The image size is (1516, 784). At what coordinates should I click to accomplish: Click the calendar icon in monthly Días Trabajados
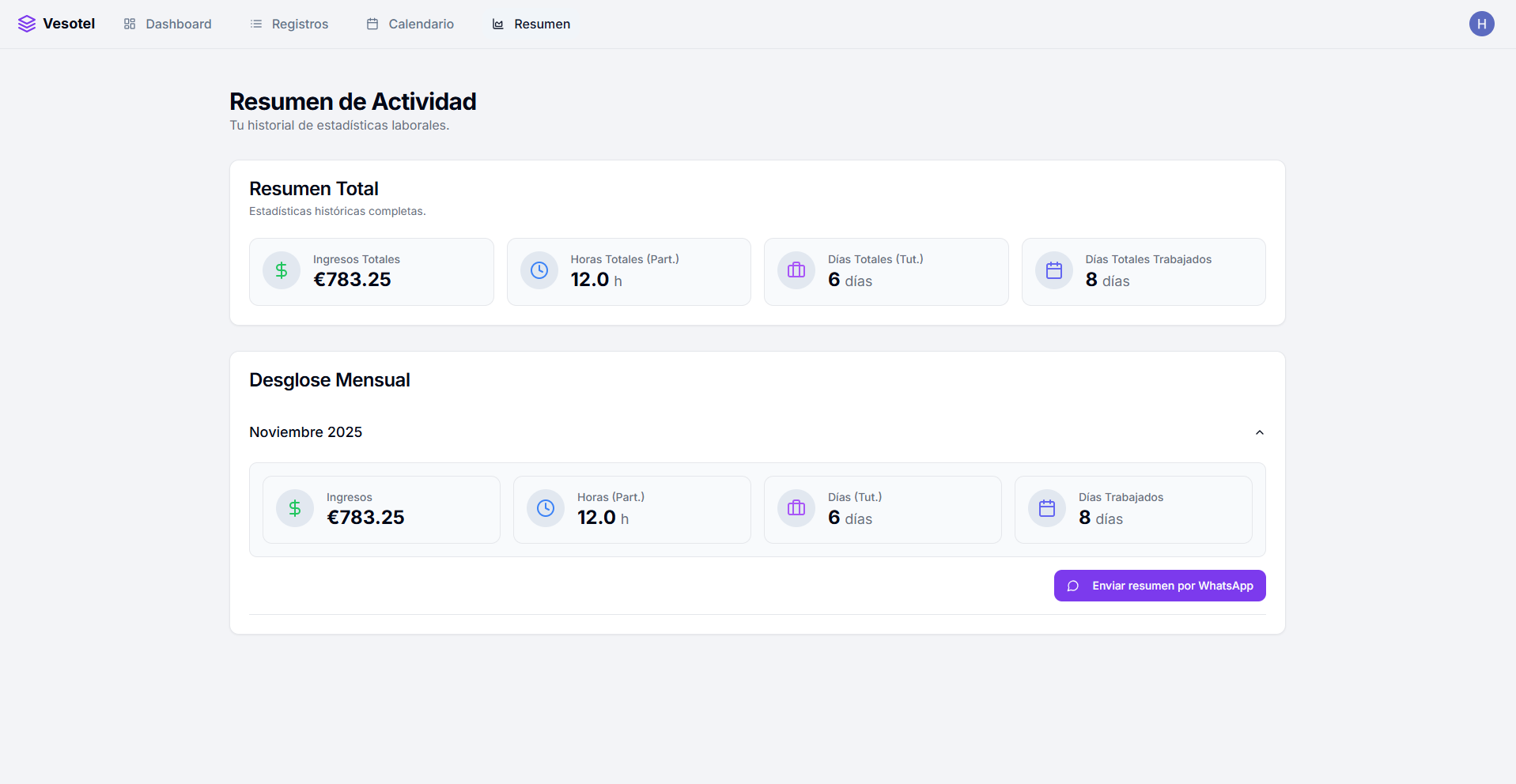click(1047, 508)
